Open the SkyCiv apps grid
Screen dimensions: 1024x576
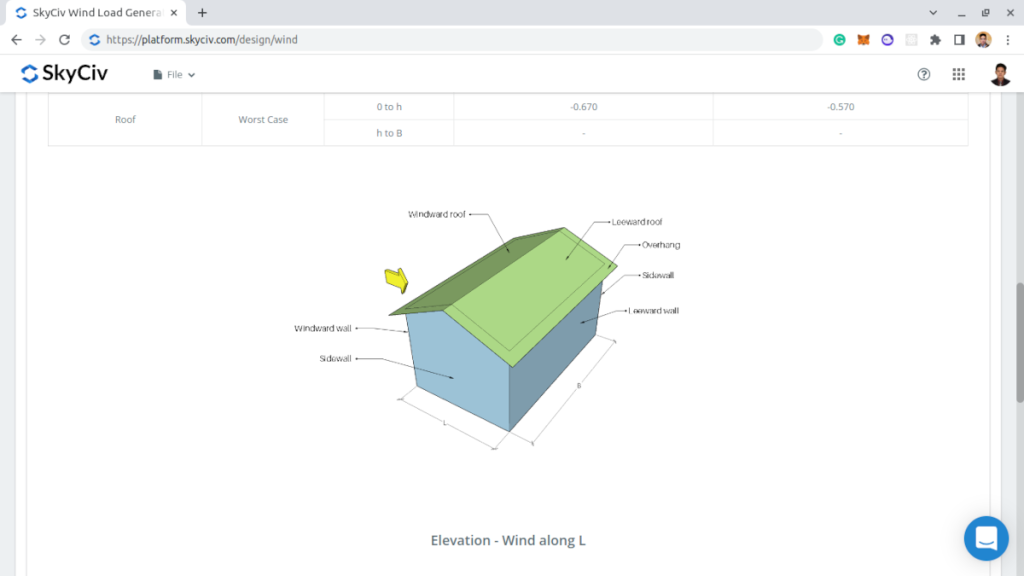click(958, 75)
